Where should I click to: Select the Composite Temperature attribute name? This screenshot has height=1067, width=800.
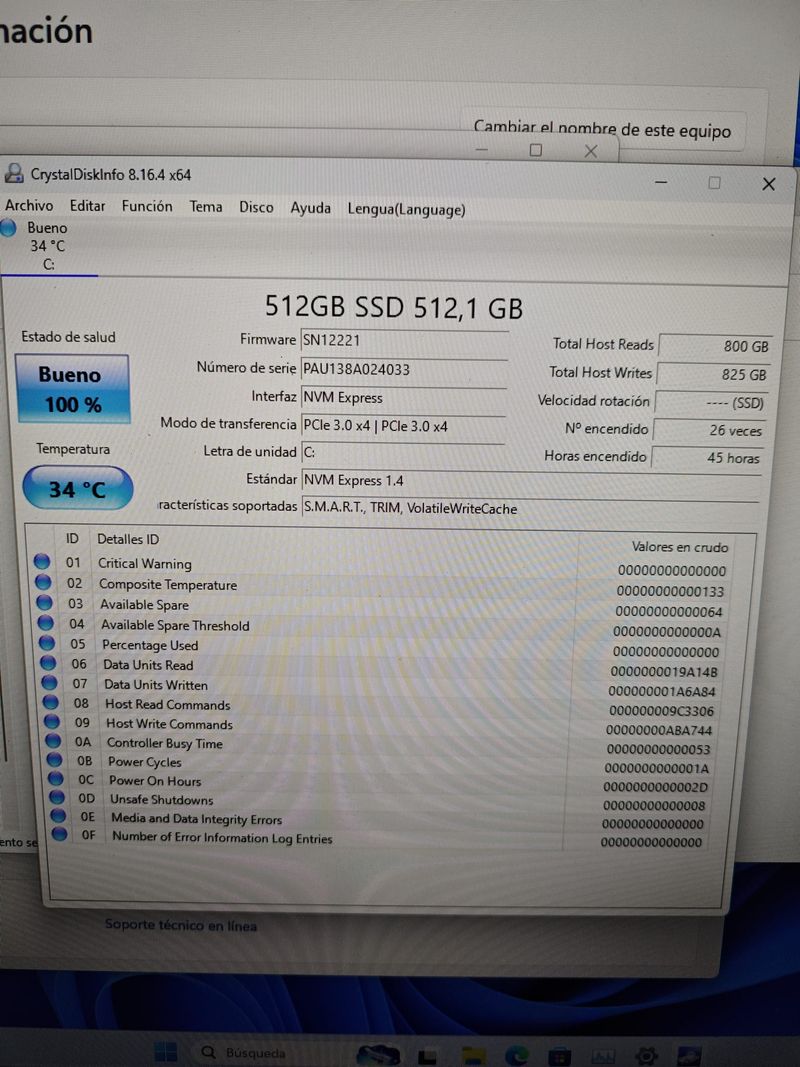pyautogui.click(x=168, y=585)
